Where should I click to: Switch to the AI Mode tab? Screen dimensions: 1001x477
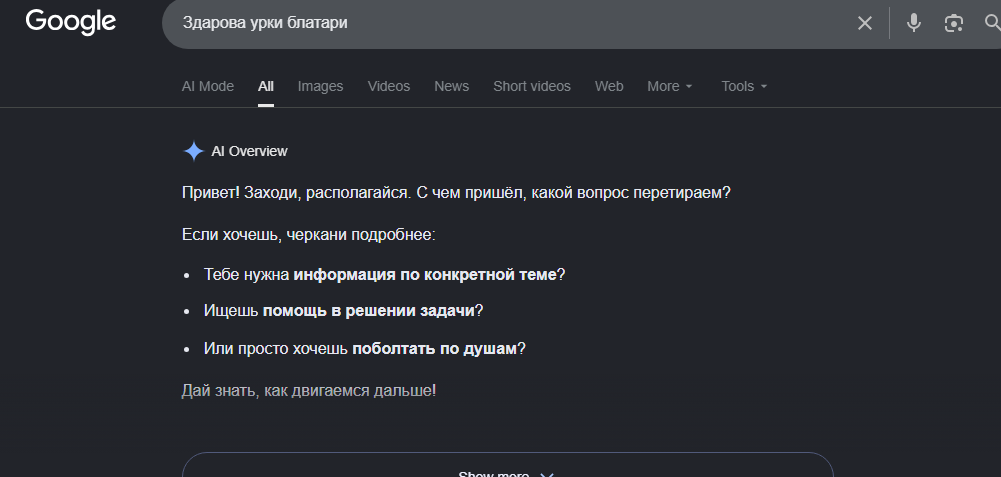[x=207, y=86]
